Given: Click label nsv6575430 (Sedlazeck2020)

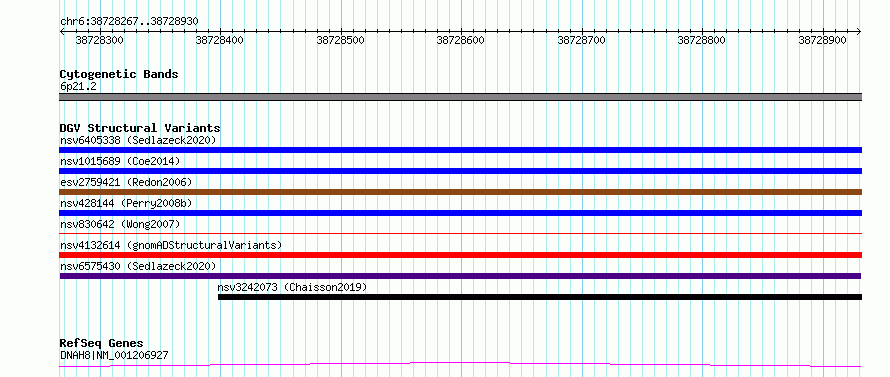Looking at the screenshot, I should pos(138,266).
